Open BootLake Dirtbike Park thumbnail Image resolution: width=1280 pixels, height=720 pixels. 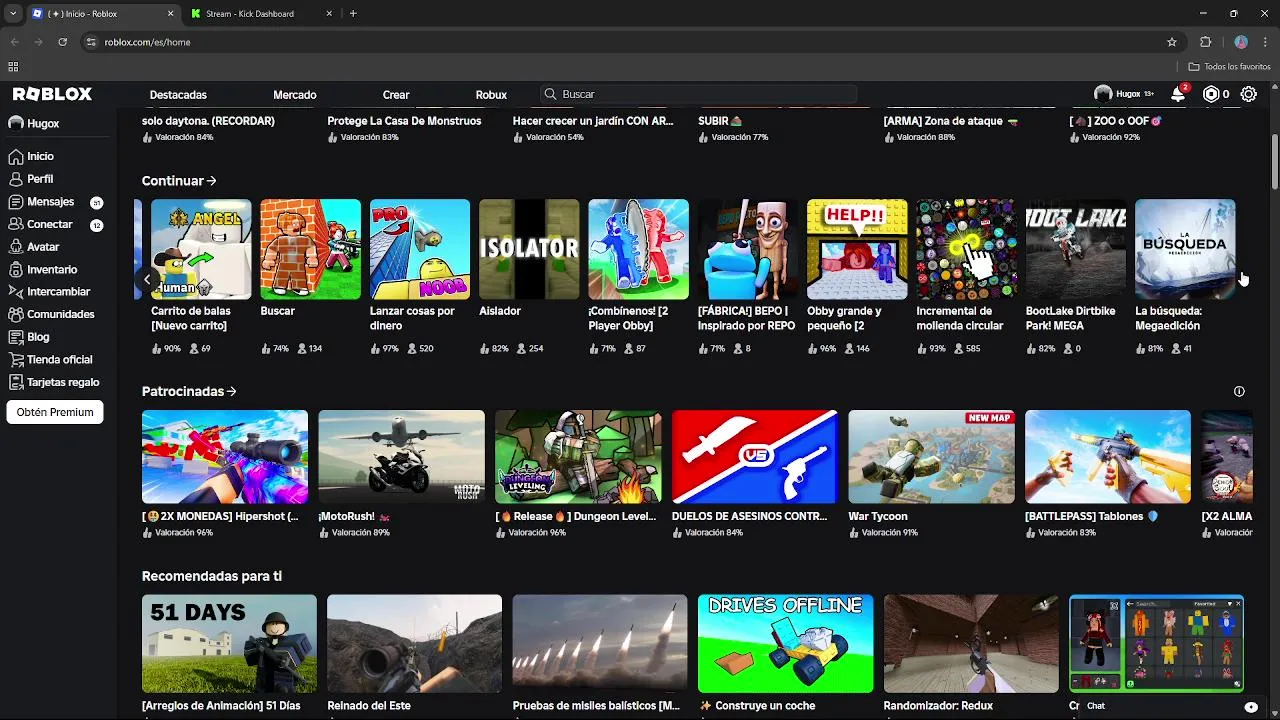[x=1076, y=249]
